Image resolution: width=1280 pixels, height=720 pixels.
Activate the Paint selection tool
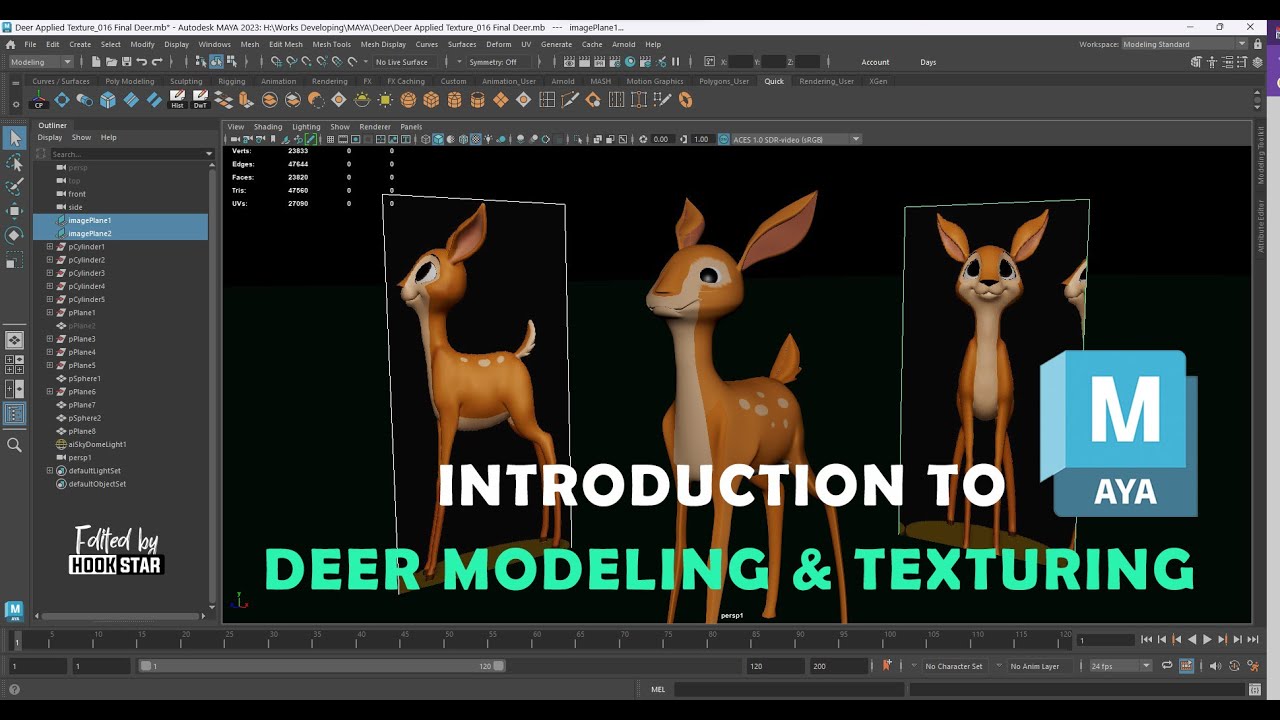pos(15,186)
